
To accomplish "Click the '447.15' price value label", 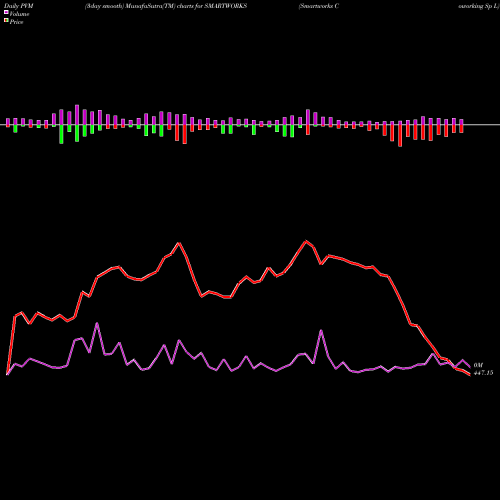I will pos(483,373).
